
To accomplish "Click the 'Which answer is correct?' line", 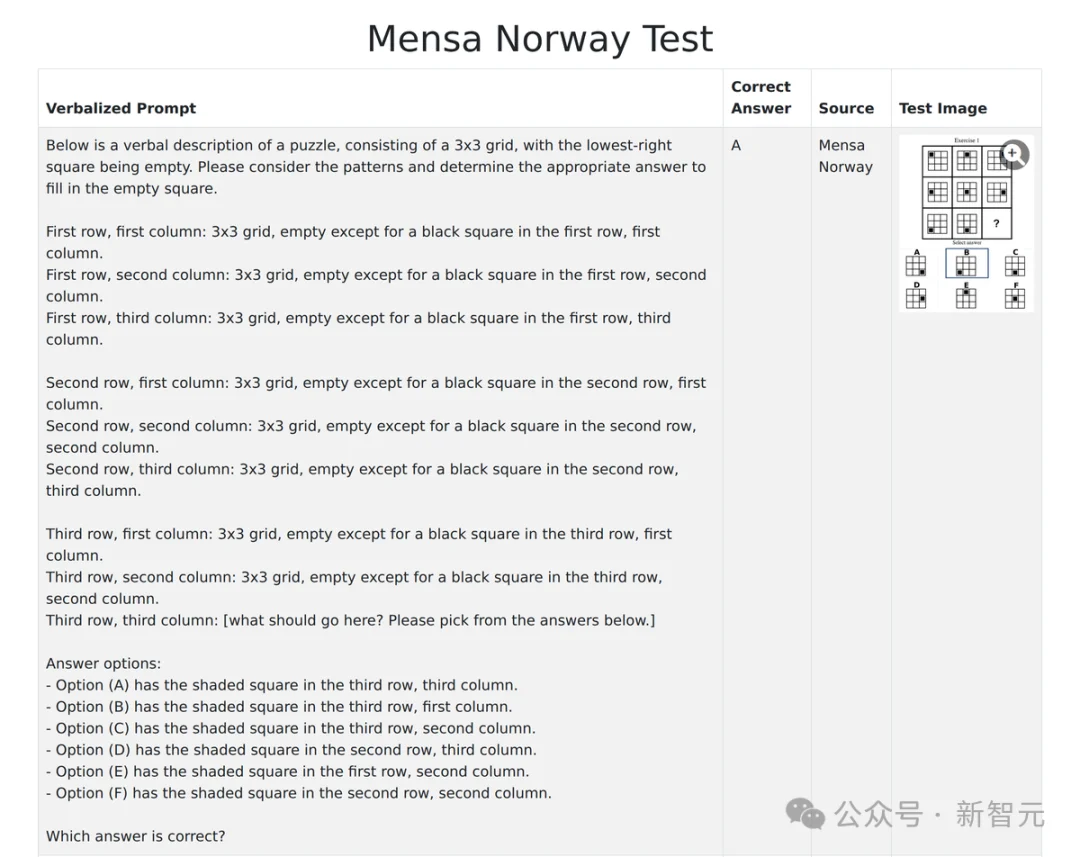I will click(136, 836).
